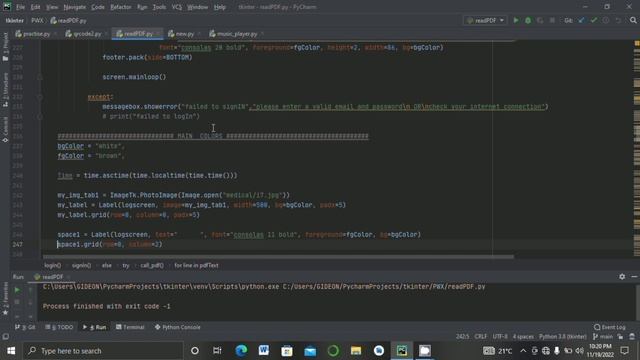The image size is (640, 360).
Task: Rollback changes with Git revert icon
Action: coord(618,20)
